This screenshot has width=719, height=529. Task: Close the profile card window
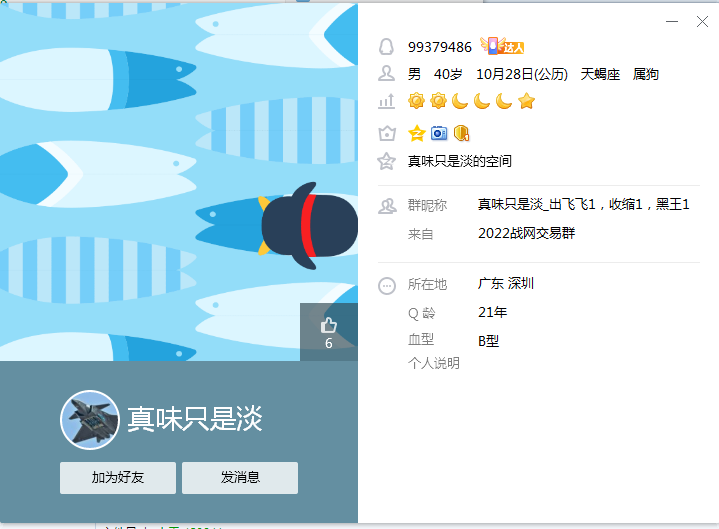(x=702, y=22)
